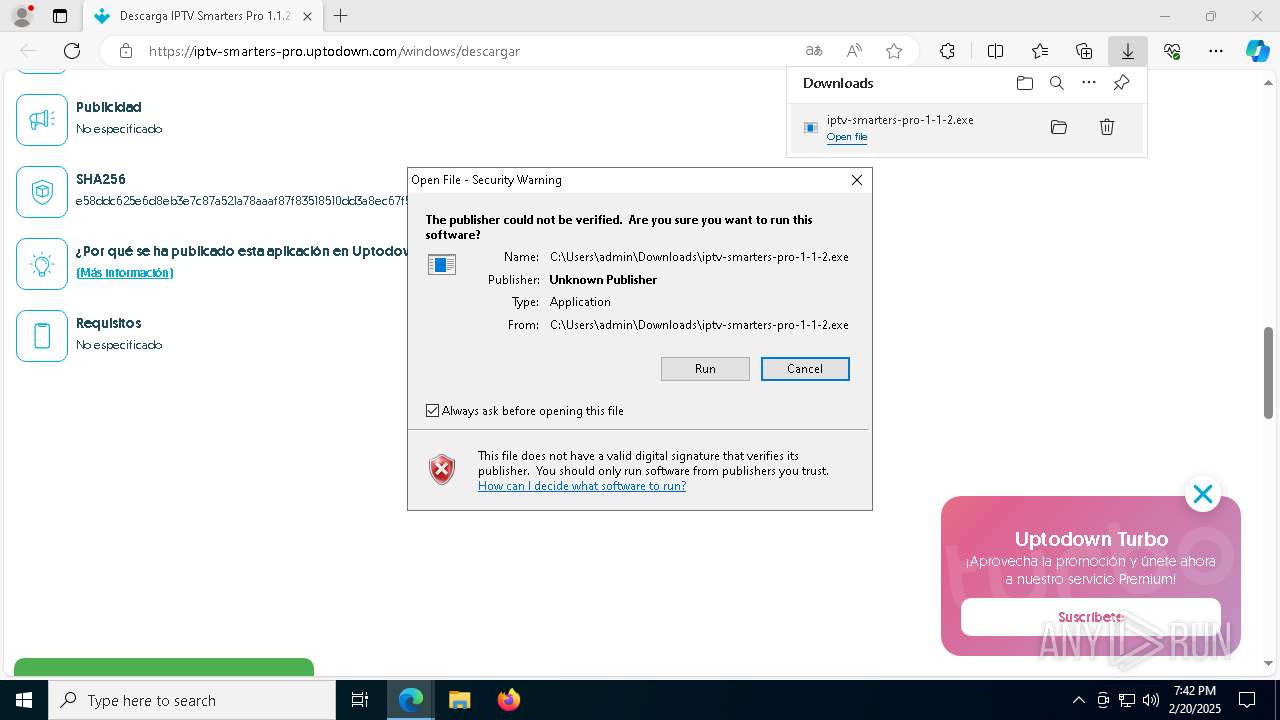Delete the iptv-smarters-pro download entry

[1107, 127]
